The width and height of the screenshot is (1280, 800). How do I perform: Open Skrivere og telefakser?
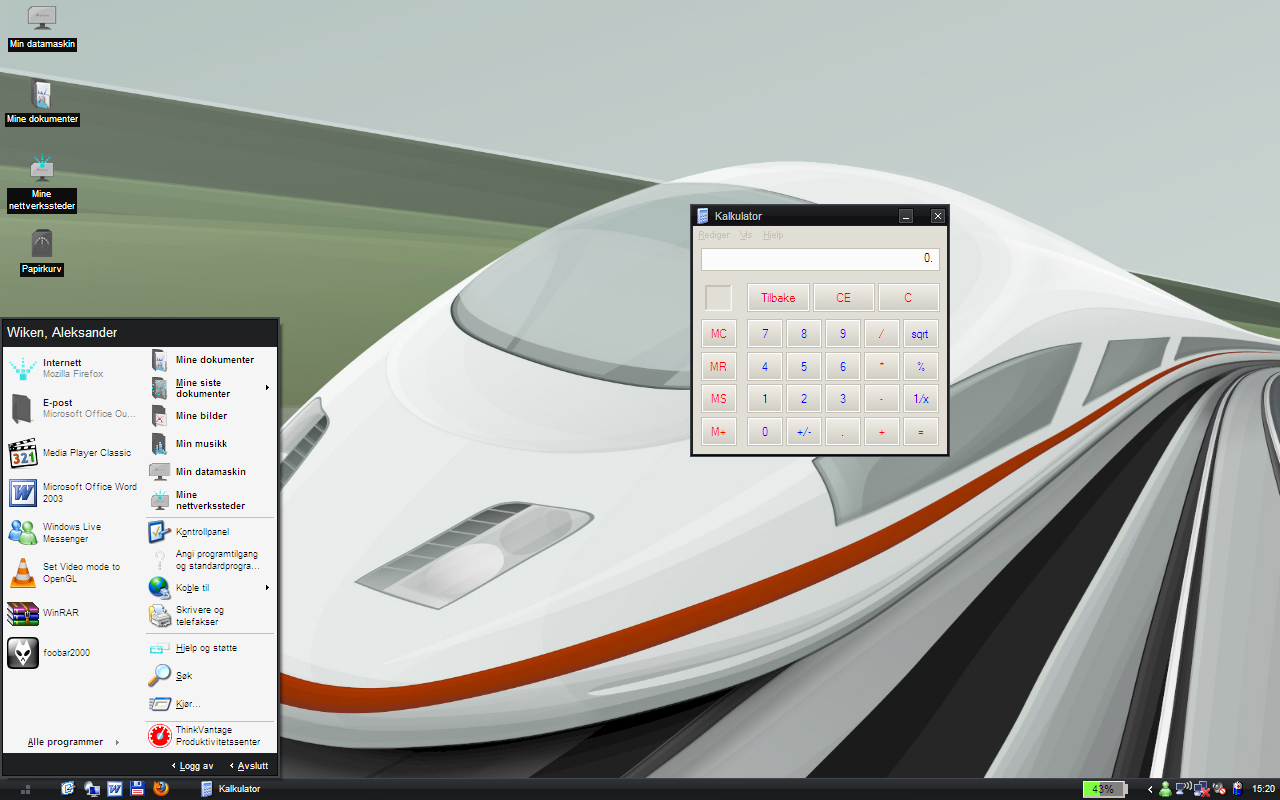210,616
